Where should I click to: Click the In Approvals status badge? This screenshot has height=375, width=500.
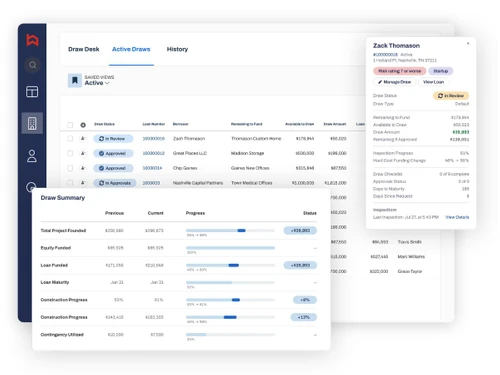tap(115, 183)
